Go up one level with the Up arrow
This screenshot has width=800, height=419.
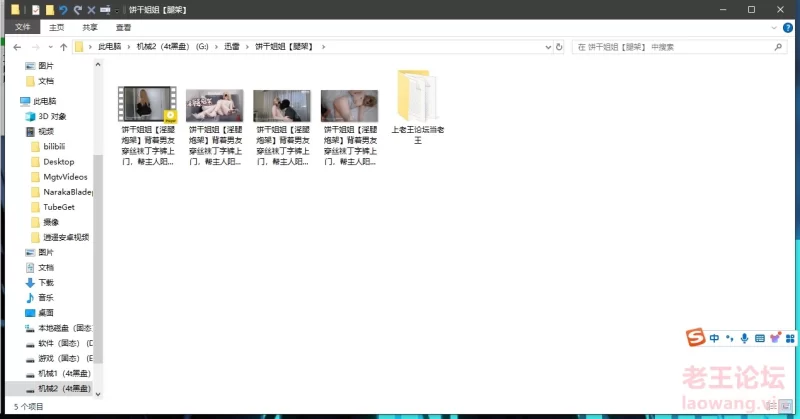click(x=63, y=47)
